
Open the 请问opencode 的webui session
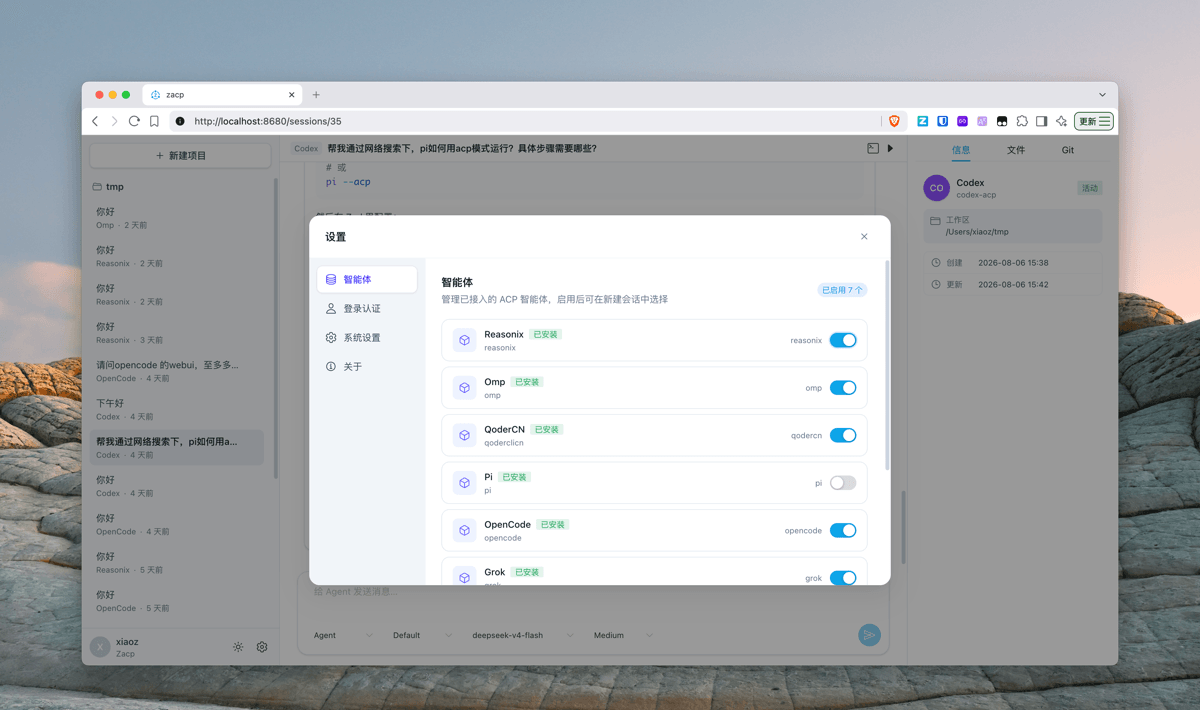176,371
